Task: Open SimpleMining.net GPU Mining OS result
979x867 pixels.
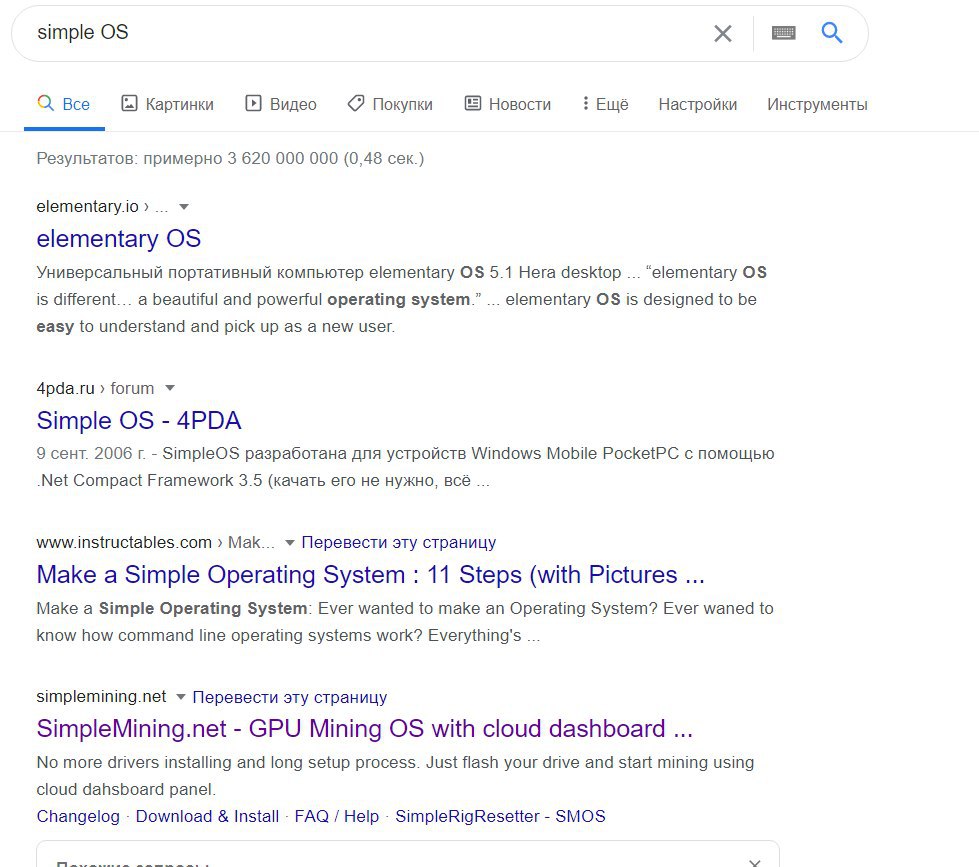Action: coord(365,728)
